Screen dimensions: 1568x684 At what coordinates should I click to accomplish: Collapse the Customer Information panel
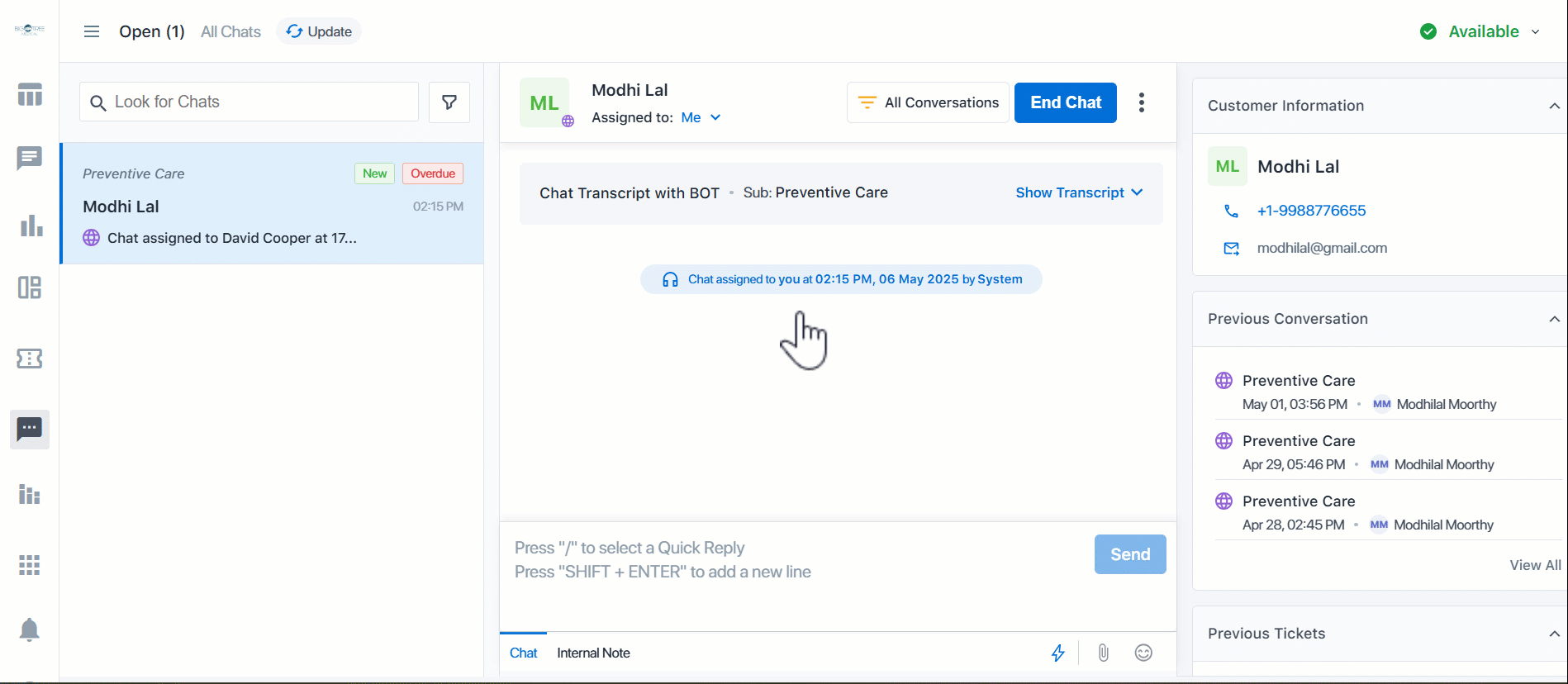[1554, 106]
